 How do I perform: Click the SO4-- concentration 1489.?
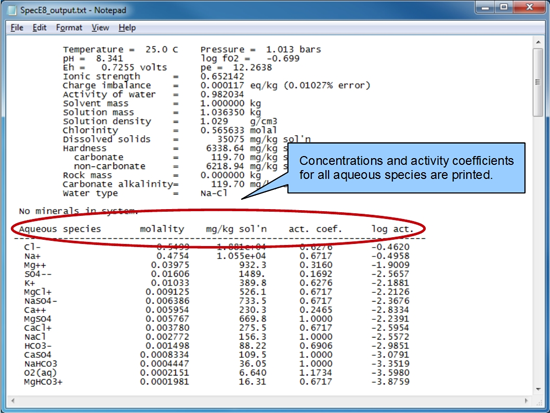tap(253, 274)
